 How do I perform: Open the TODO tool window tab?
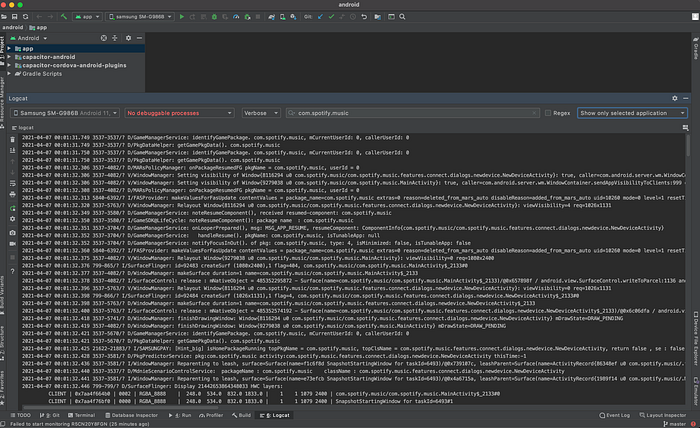21,415
